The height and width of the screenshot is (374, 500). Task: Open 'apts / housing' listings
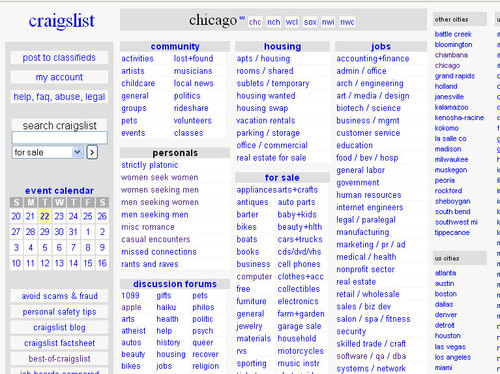point(263,59)
